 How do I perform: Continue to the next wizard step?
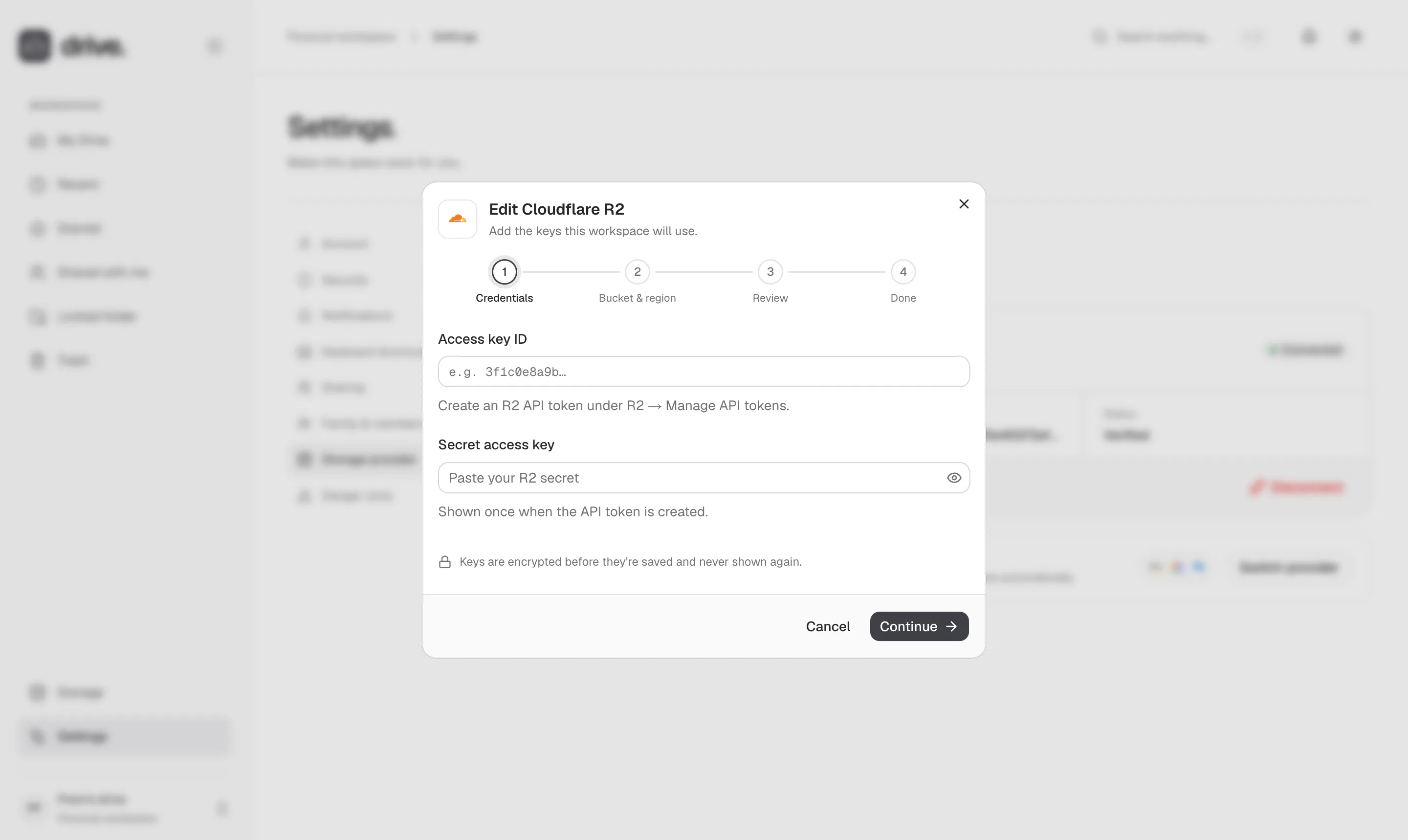[x=919, y=626]
